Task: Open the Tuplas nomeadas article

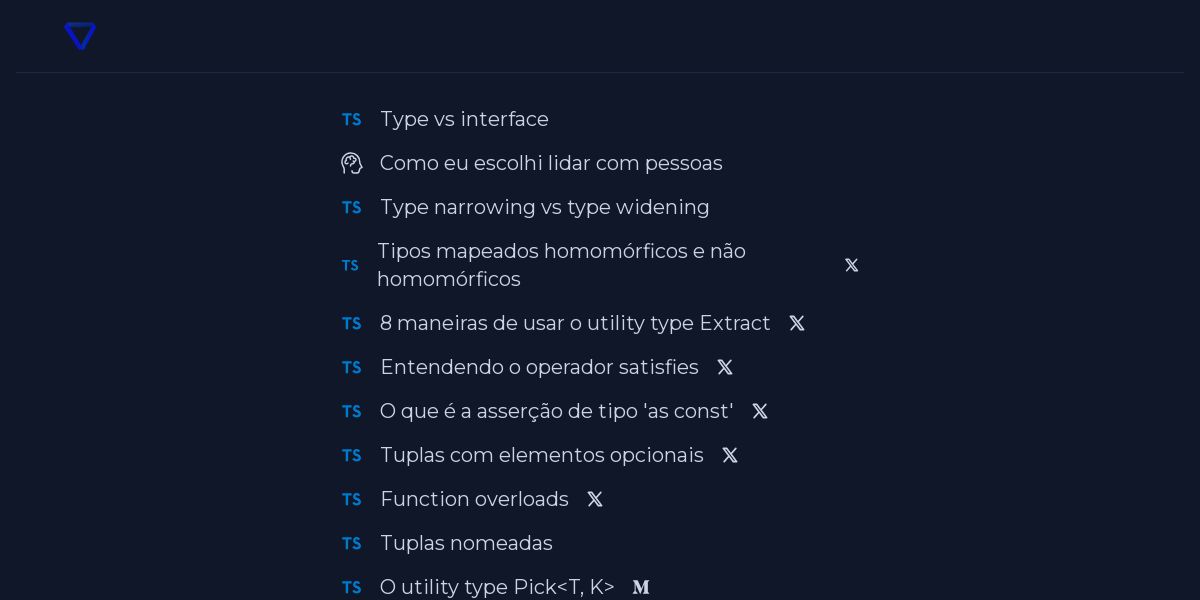Action: pyautogui.click(x=466, y=543)
